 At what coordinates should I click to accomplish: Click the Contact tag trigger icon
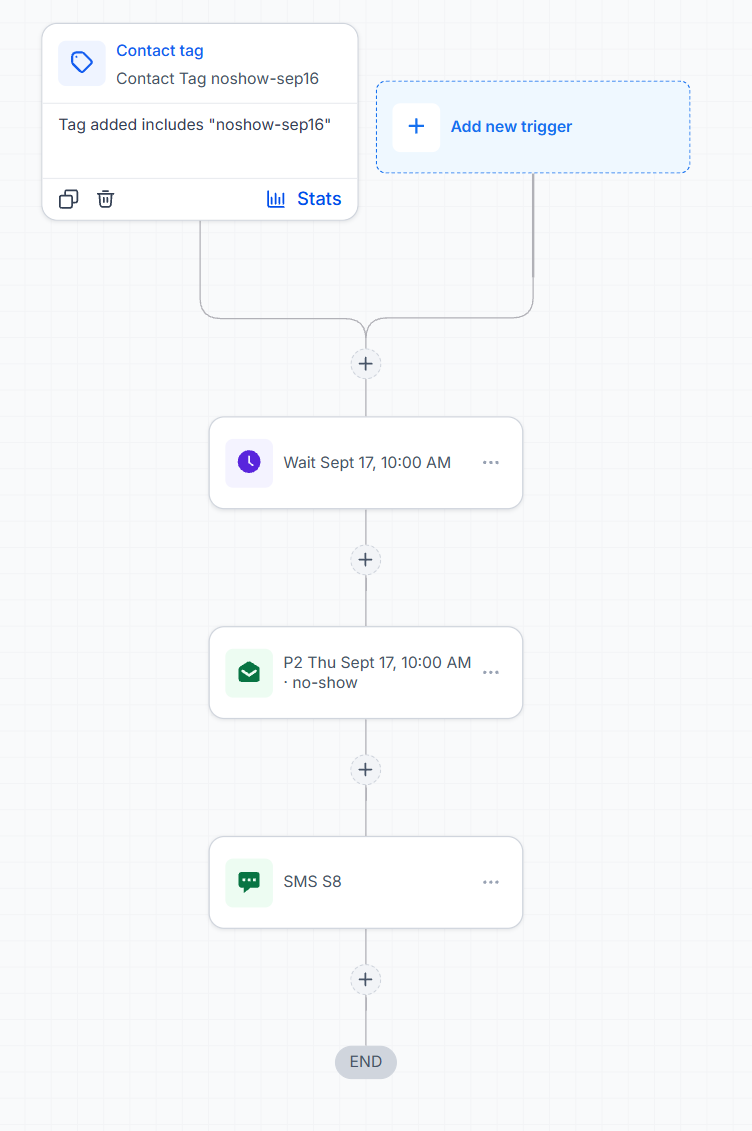pos(81,63)
